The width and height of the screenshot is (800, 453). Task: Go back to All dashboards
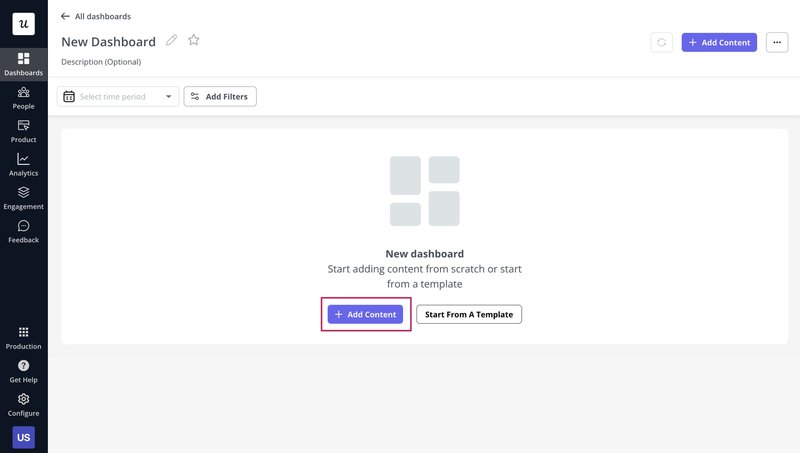coord(96,16)
